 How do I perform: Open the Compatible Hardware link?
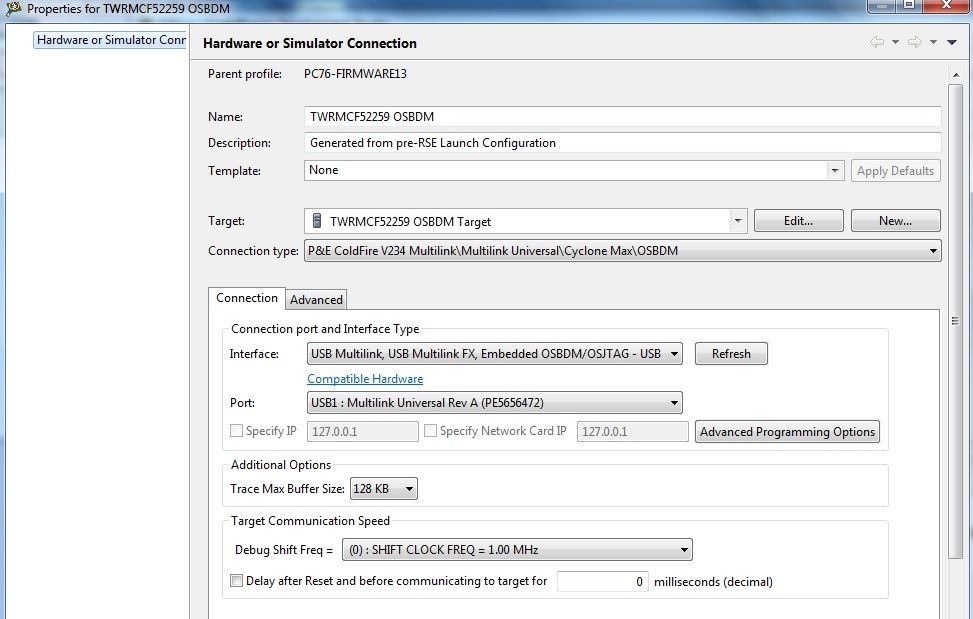[365, 379]
